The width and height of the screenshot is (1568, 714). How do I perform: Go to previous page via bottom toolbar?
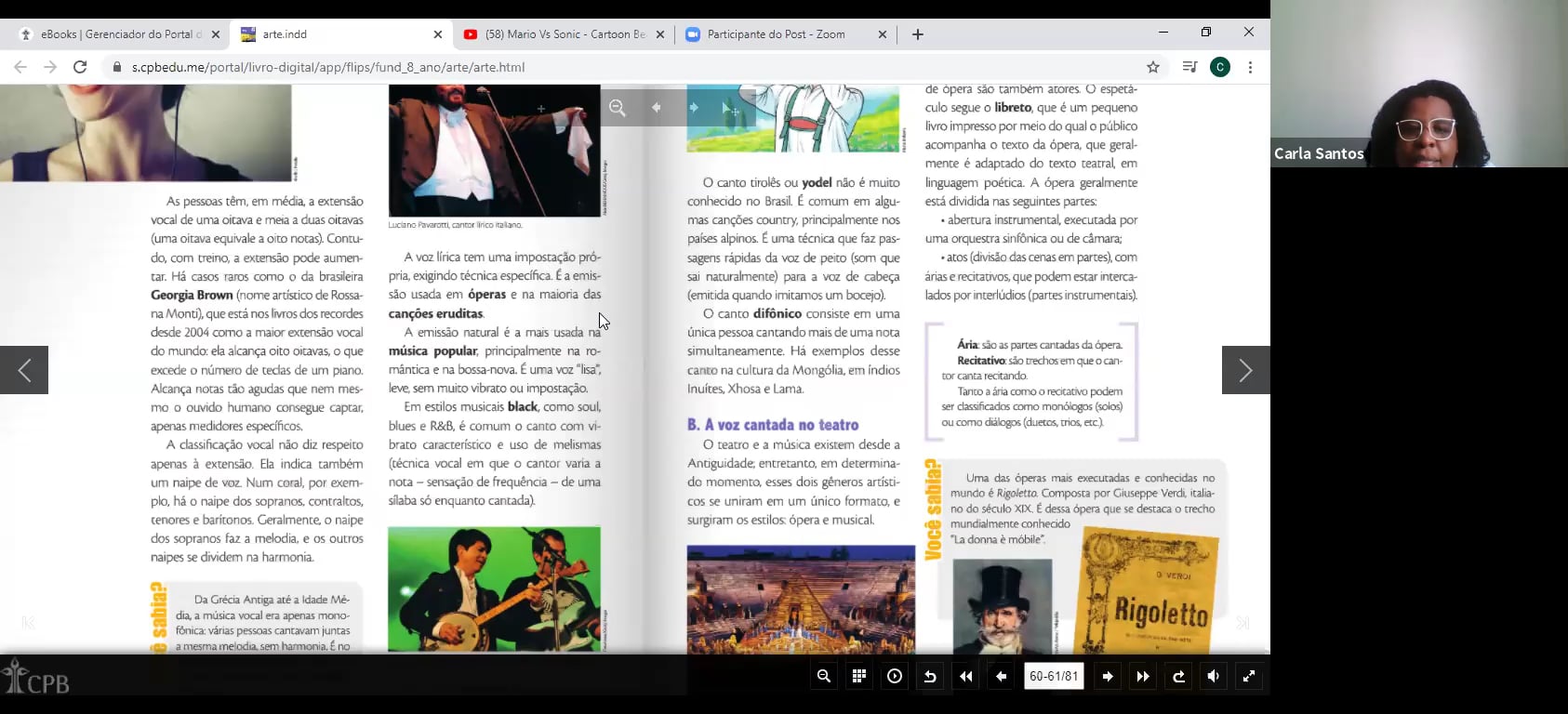point(1002,676)
